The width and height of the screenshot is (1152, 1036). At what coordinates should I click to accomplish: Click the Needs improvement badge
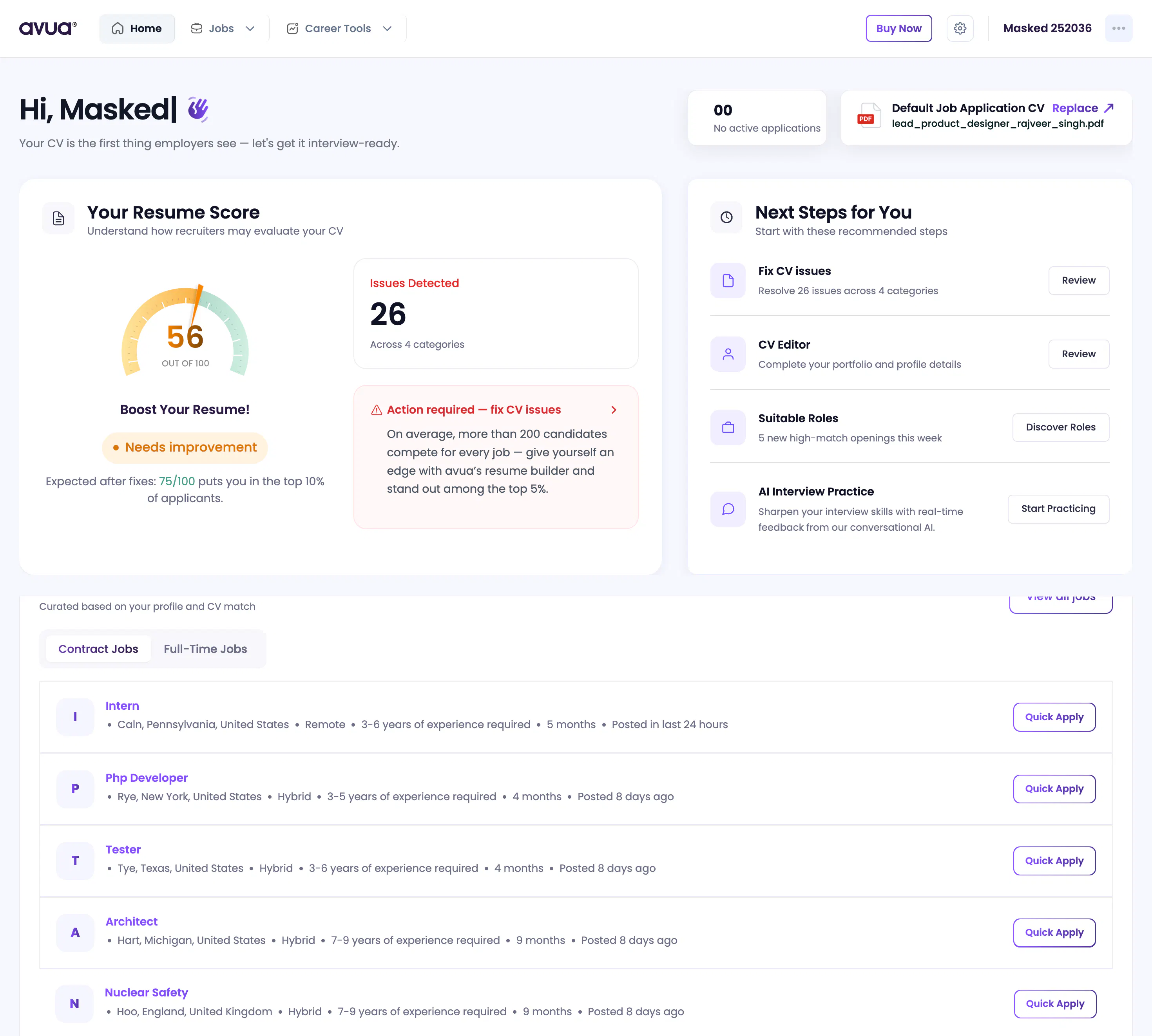coord(185,447)
